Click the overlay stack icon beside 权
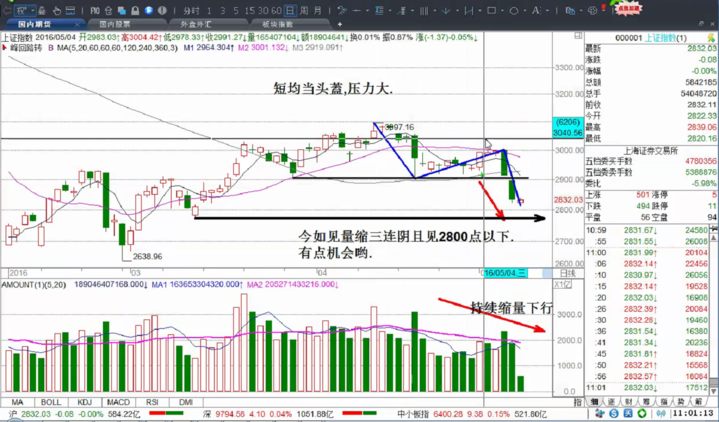 pos(42,11)
